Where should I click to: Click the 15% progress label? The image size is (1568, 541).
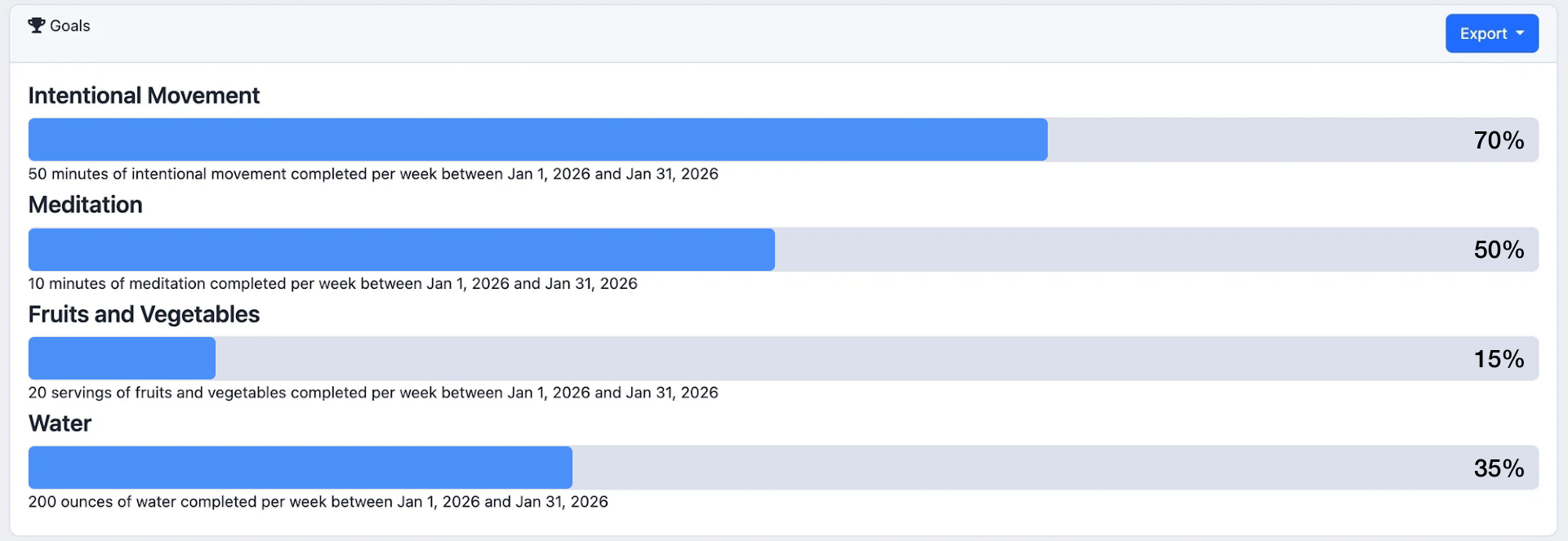(1499, 359)
